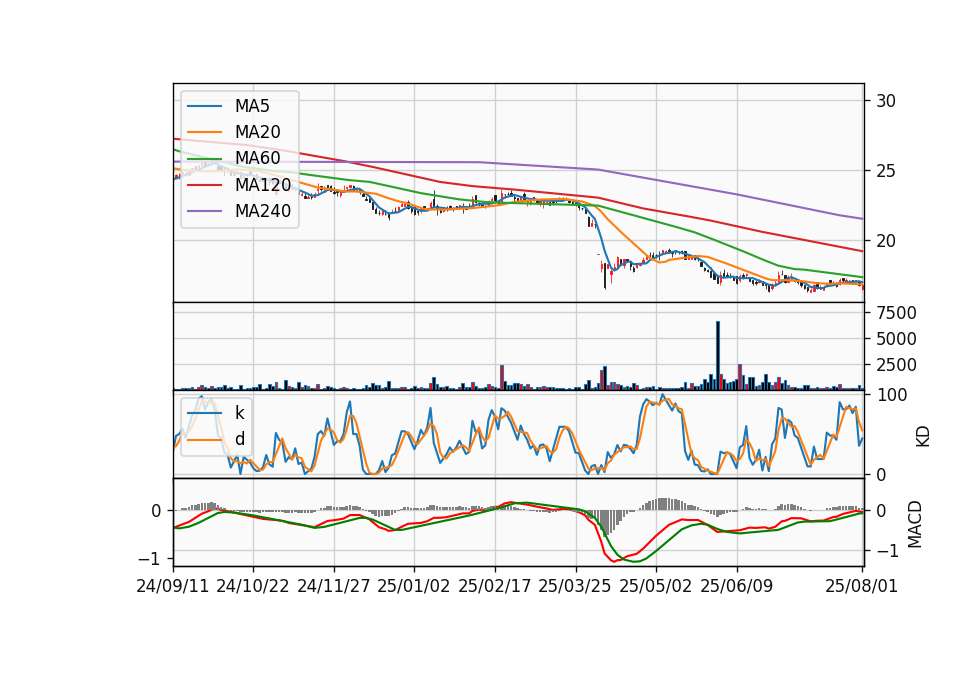Click the 25/03/25 date label

click(x=575, y=586)
